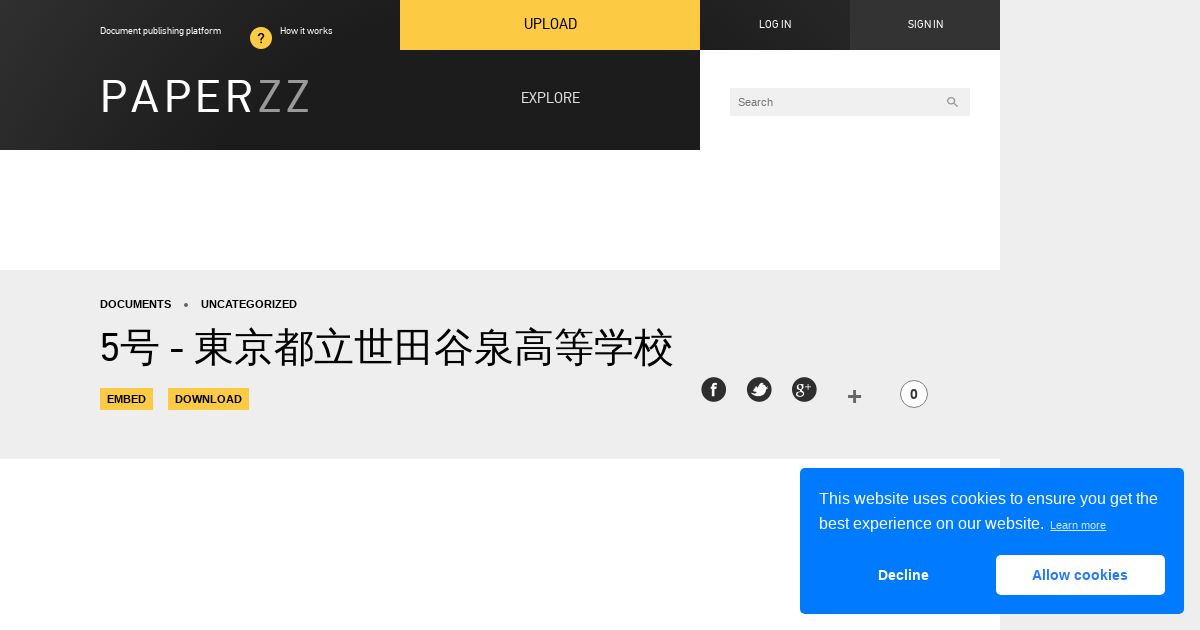
Task: Open the Sign In page
Action: tap(925, 25)
